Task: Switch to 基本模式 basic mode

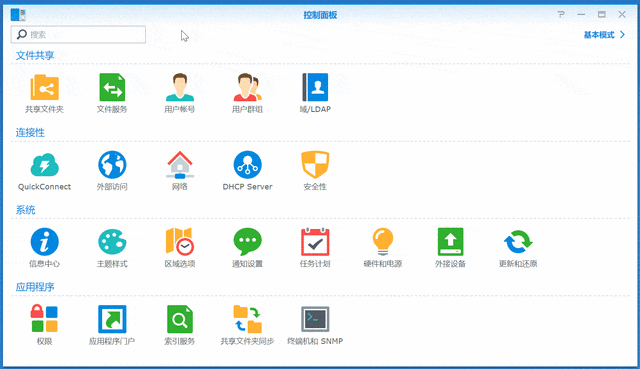Action: (599, 35)
